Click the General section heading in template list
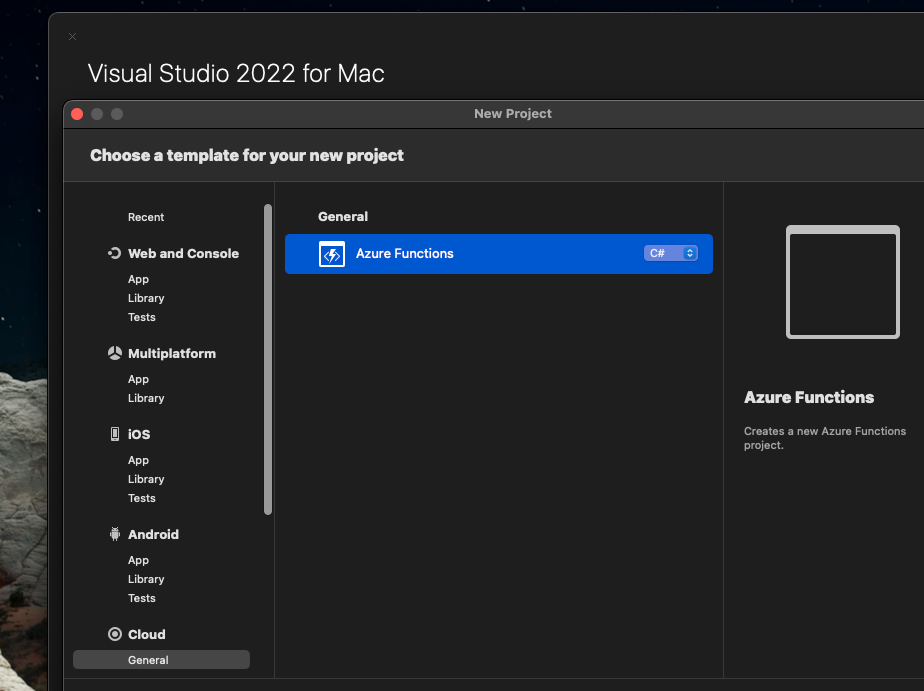The width and height of the screenshot is (924, 691). (x=343, y=216)
